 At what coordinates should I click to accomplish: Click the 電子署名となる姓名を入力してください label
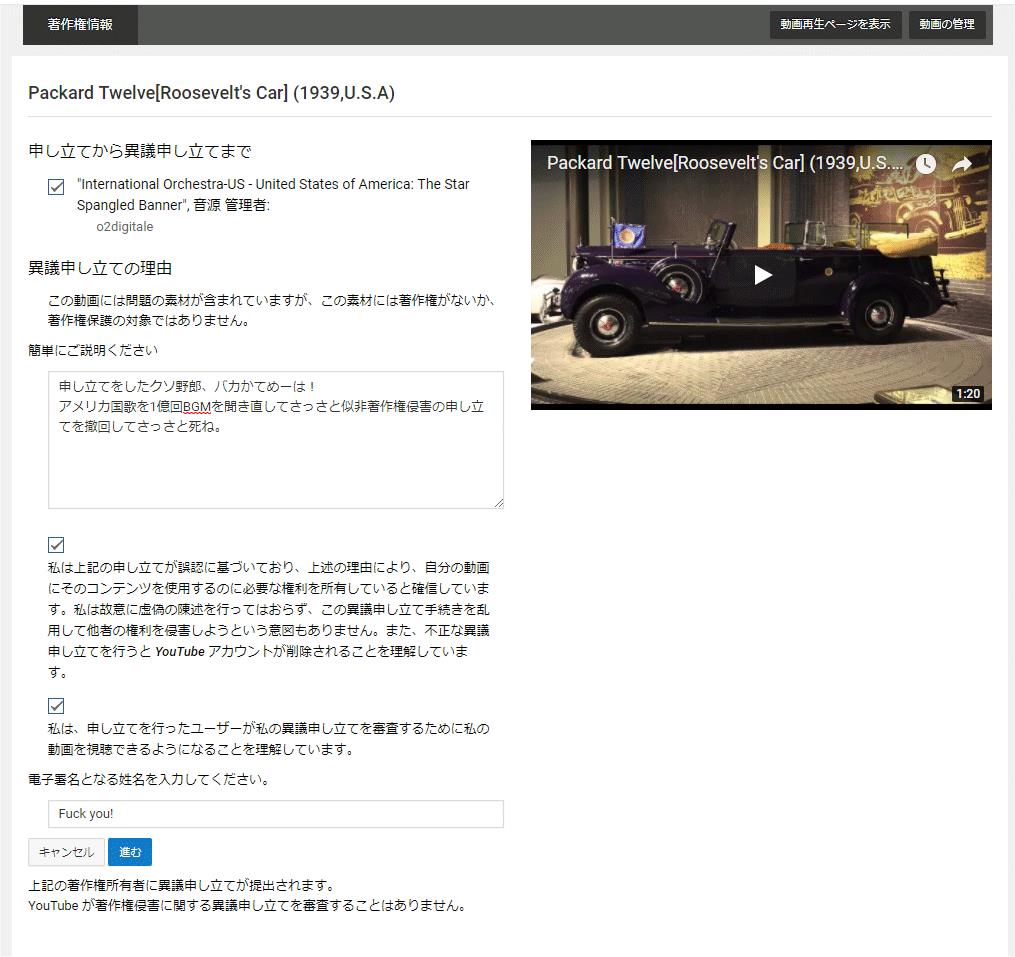click(148, 780)
